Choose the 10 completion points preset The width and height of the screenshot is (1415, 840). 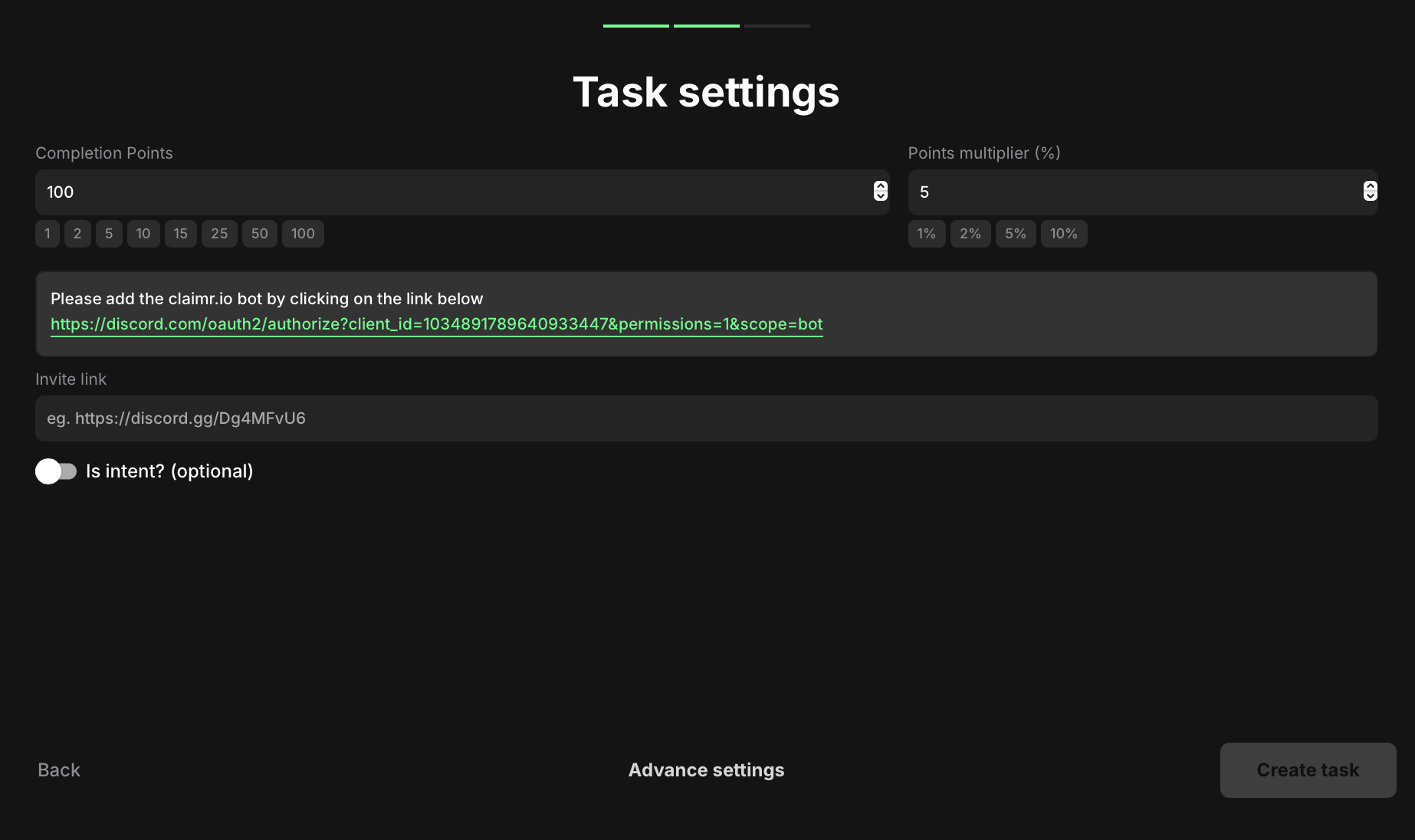coord(143,234)
